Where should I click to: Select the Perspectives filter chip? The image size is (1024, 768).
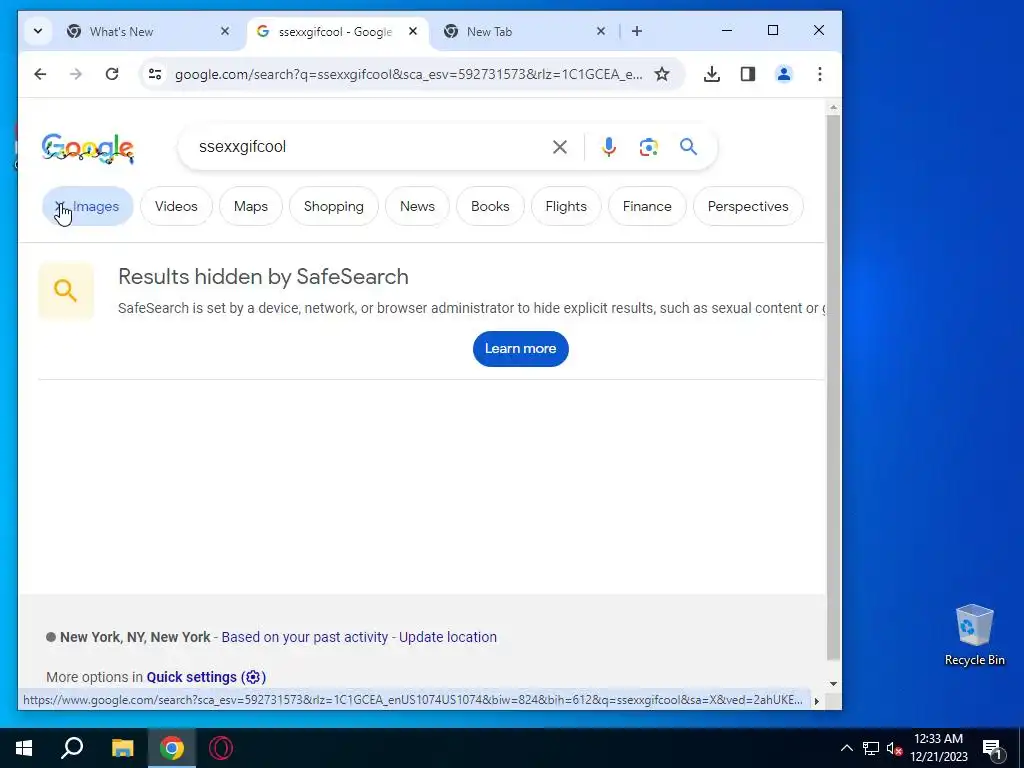pos(748,206)
